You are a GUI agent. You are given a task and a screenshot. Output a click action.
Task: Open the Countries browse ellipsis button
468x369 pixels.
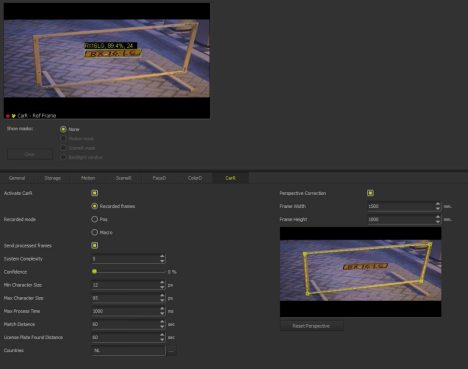click(x=171, y=351)
